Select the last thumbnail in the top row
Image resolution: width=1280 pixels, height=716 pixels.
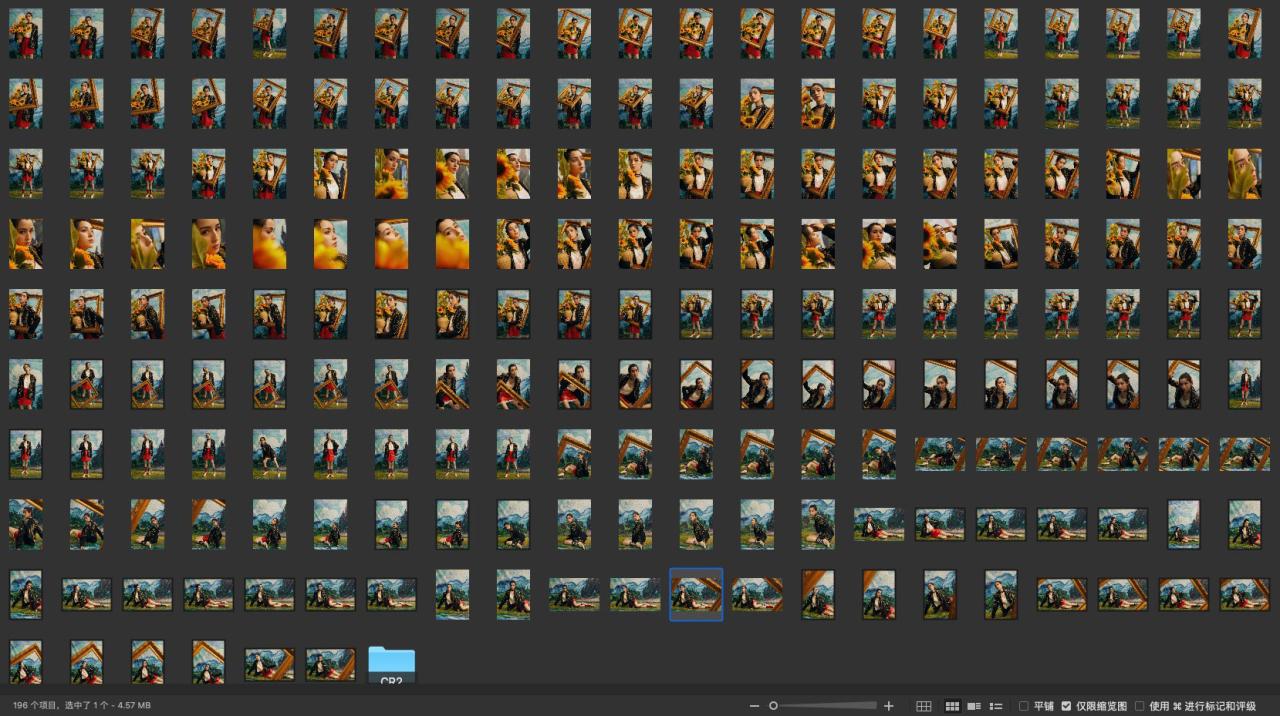point(1244,34)
